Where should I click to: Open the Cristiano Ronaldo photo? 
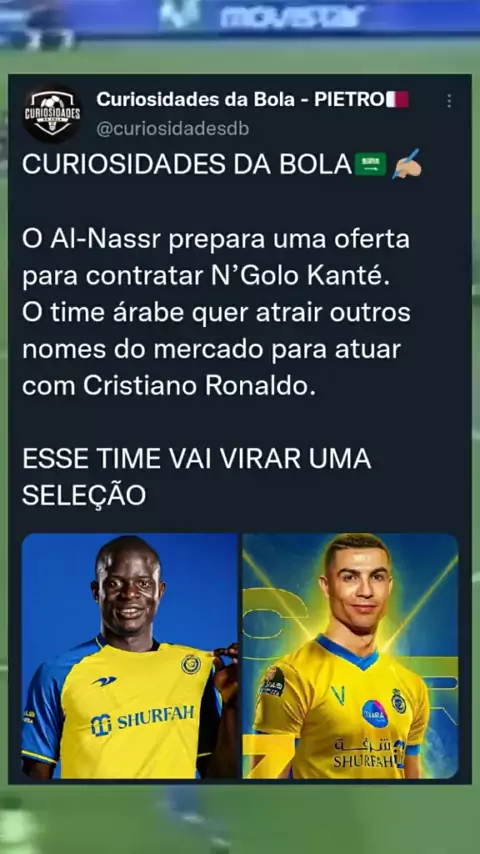pyautogui.click(x=350, y=655)
